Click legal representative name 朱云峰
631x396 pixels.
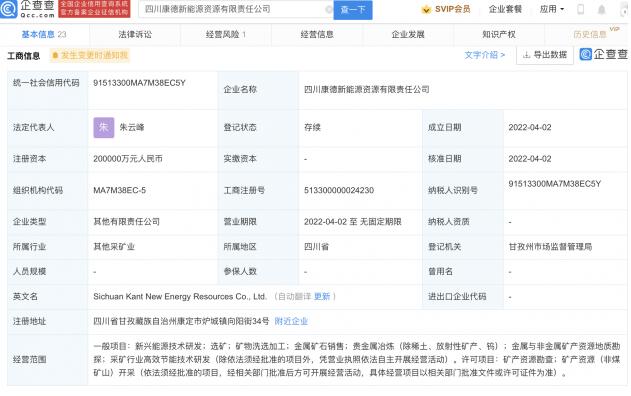(132, 128)
